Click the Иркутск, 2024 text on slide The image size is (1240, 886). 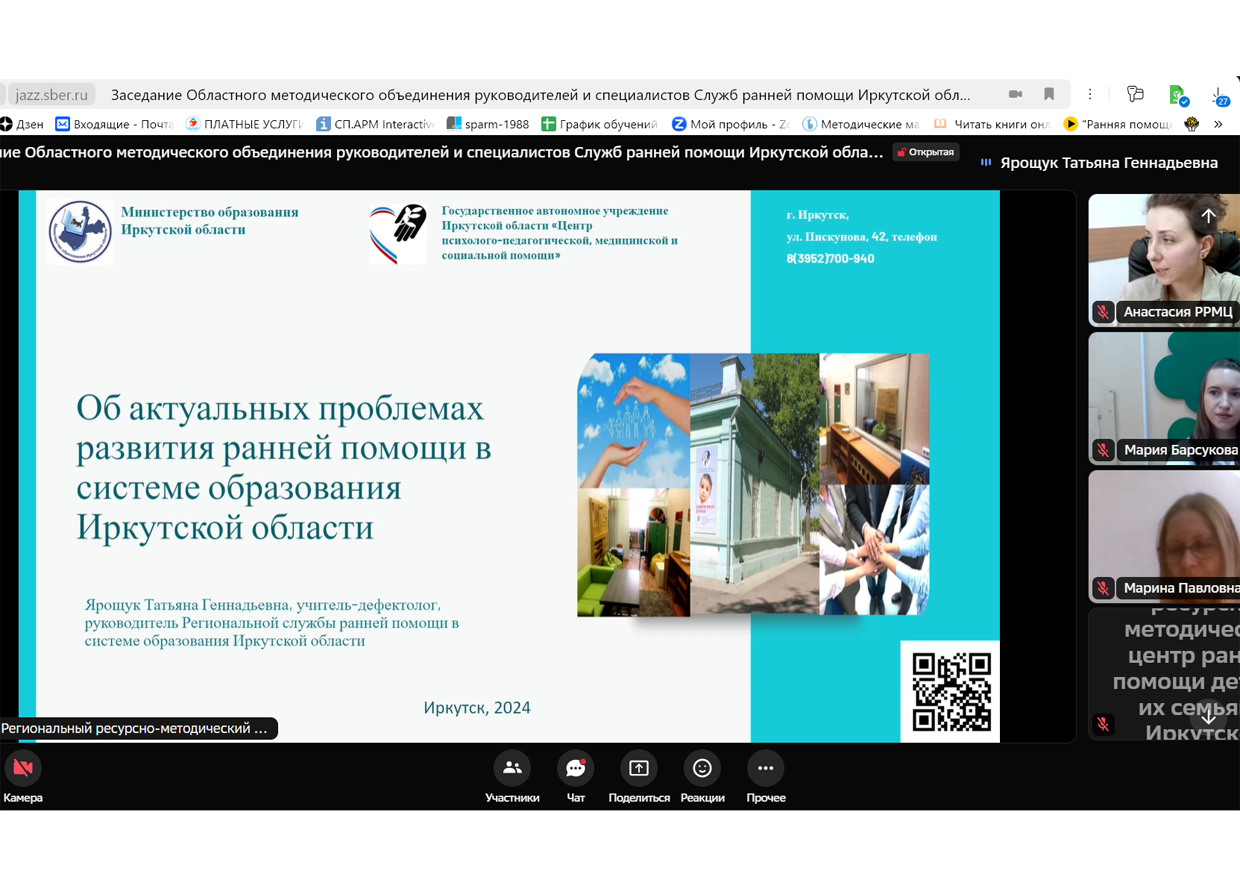pyautogui.click(x=477, y=708)
